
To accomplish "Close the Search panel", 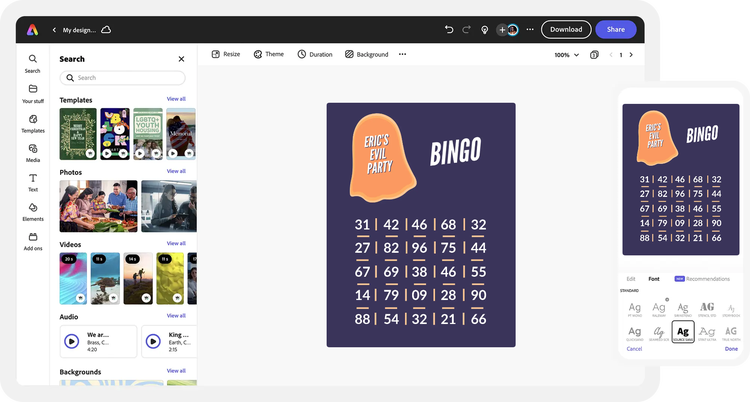I will tap(181, 59).
